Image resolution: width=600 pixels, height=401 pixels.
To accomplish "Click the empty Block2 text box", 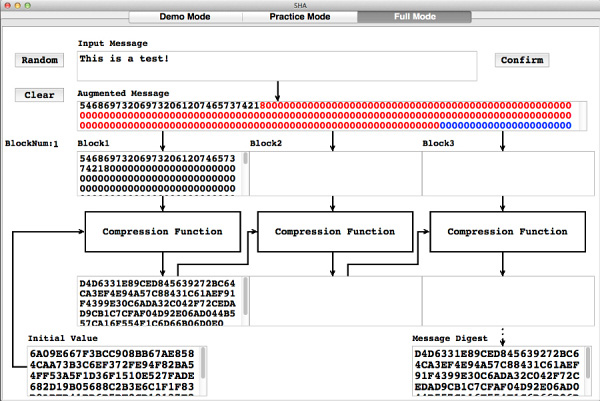I will tap(331, 173).
